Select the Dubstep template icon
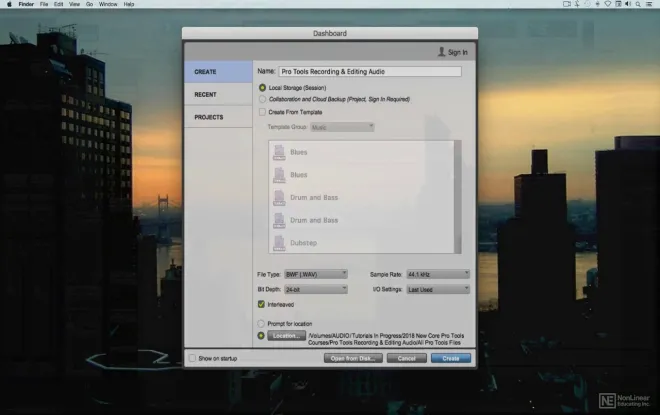 coord(279,243)
